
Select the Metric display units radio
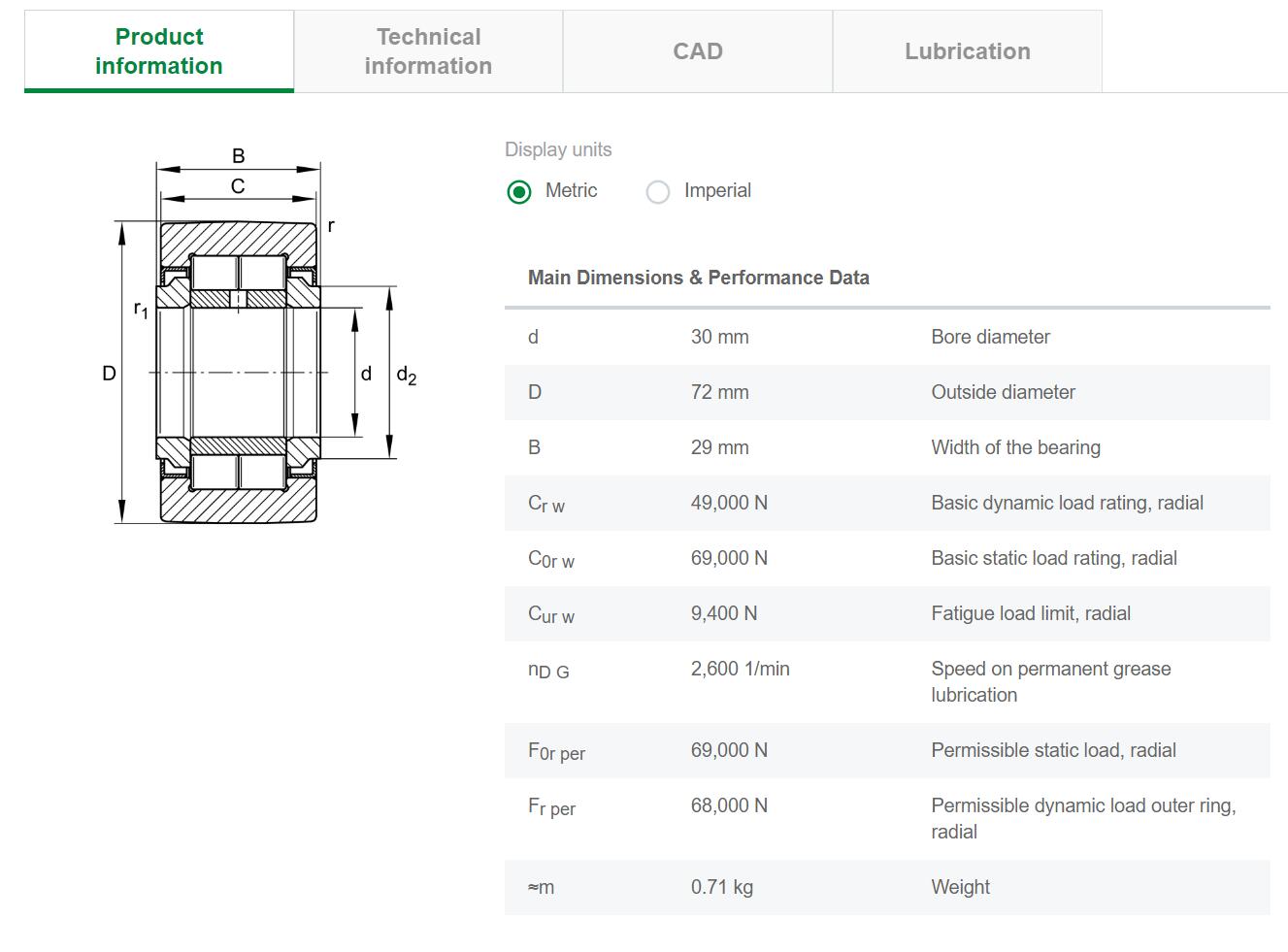[x=519, y=192]
